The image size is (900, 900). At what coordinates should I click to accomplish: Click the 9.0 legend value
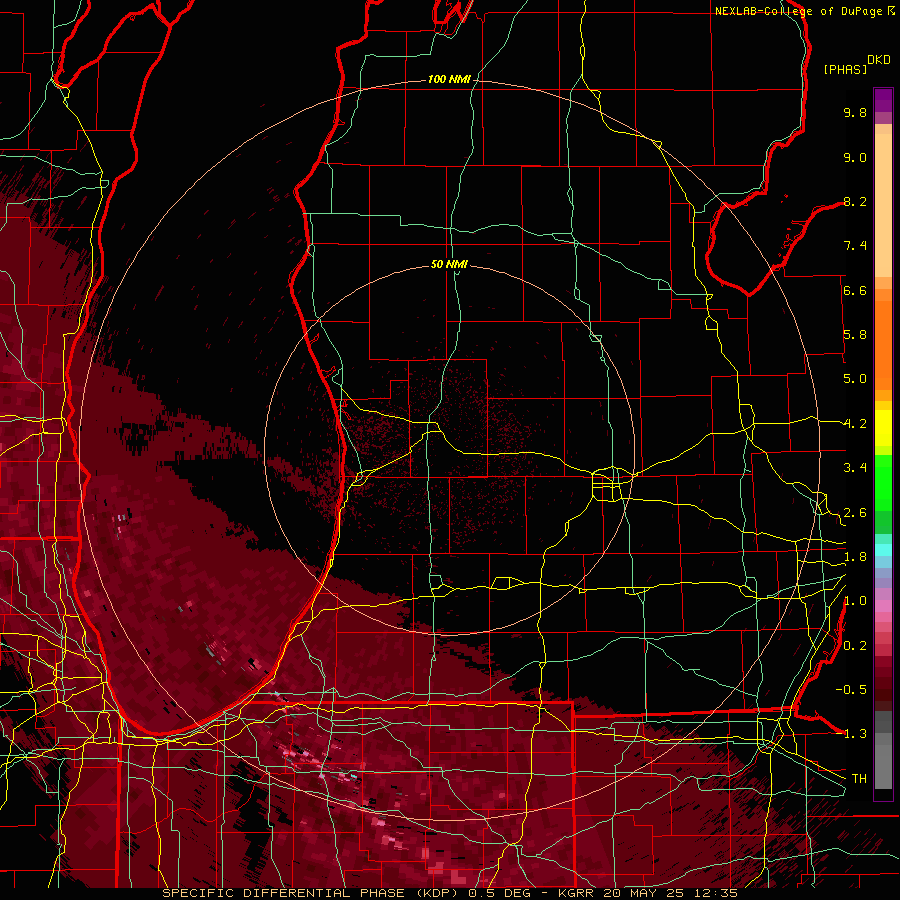[855, 157]
